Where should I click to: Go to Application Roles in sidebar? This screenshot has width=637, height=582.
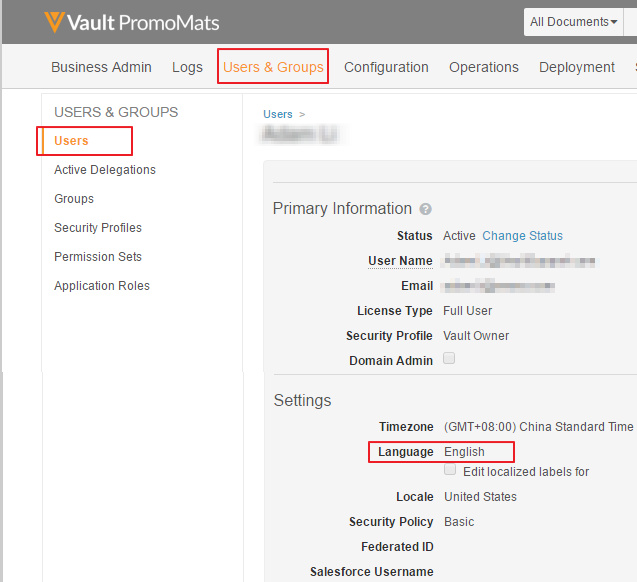(x=102, y=286)
